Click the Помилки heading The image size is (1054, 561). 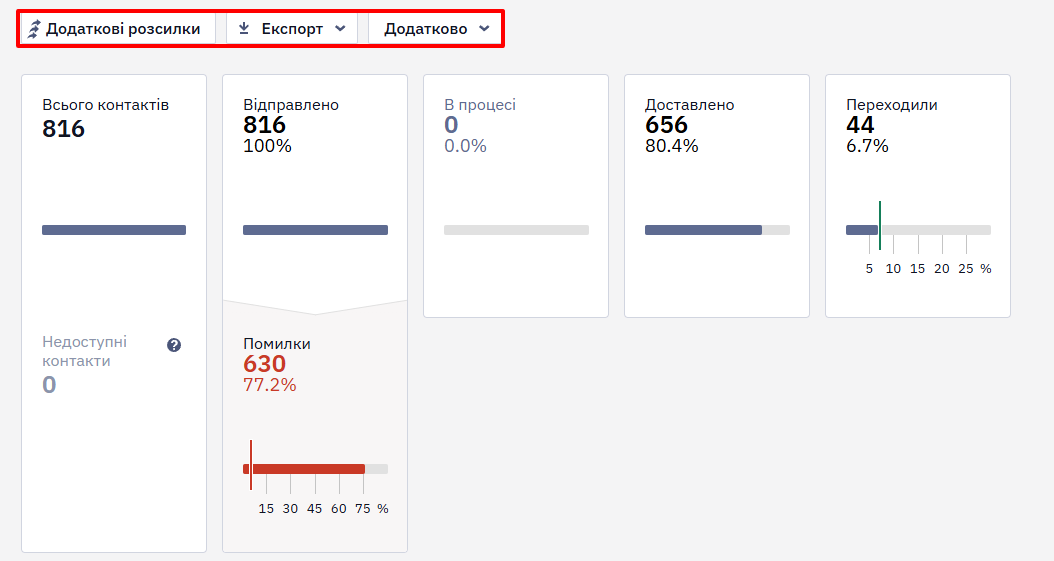click(x=277, y=344)
